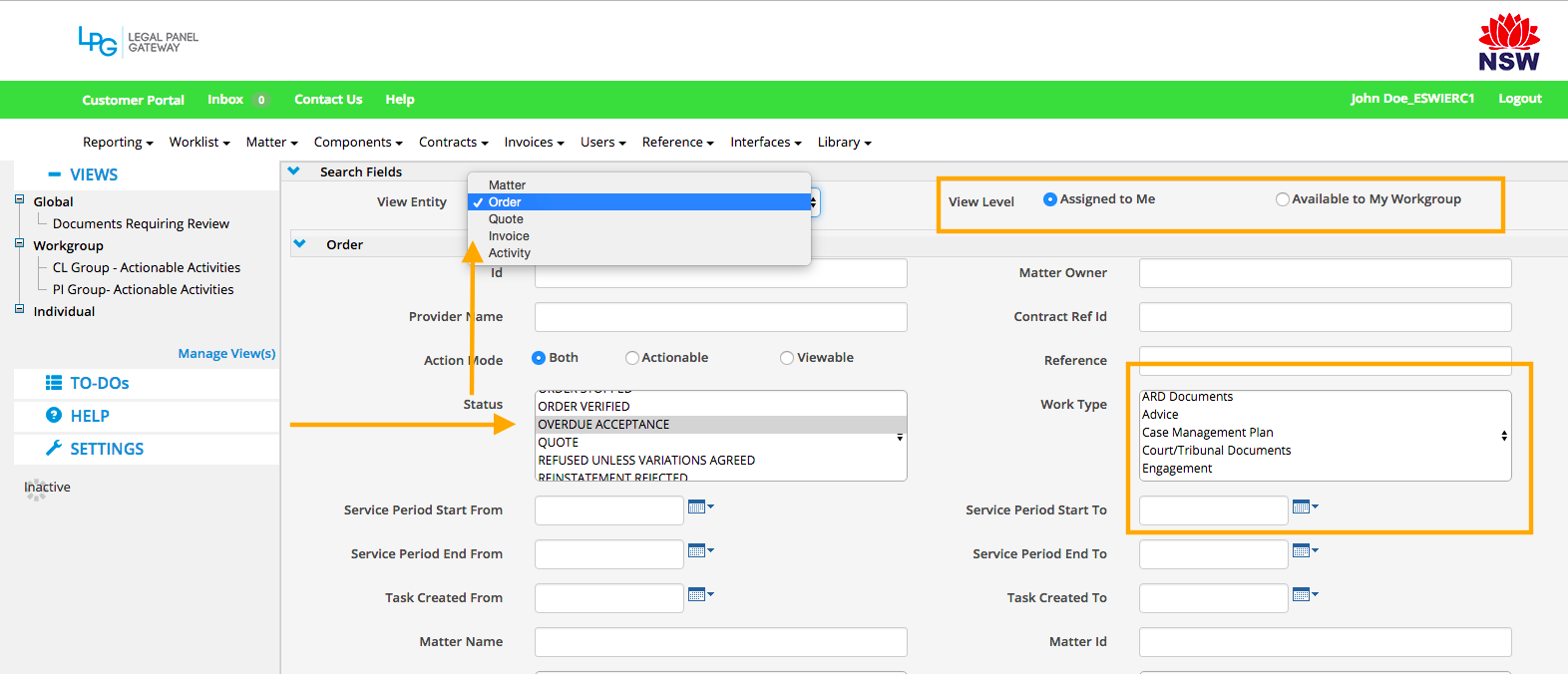
Task: Open calendar for Service Period Start To
Action: [x=1305, y=506]
